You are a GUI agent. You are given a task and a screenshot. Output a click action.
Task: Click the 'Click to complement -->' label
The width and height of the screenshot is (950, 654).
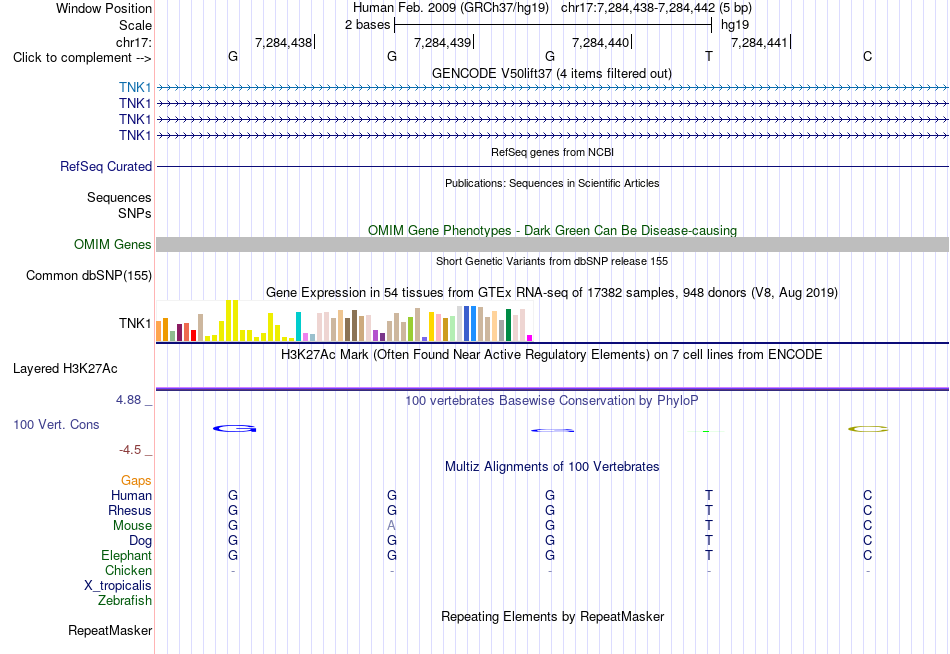(x=82, y=58)
